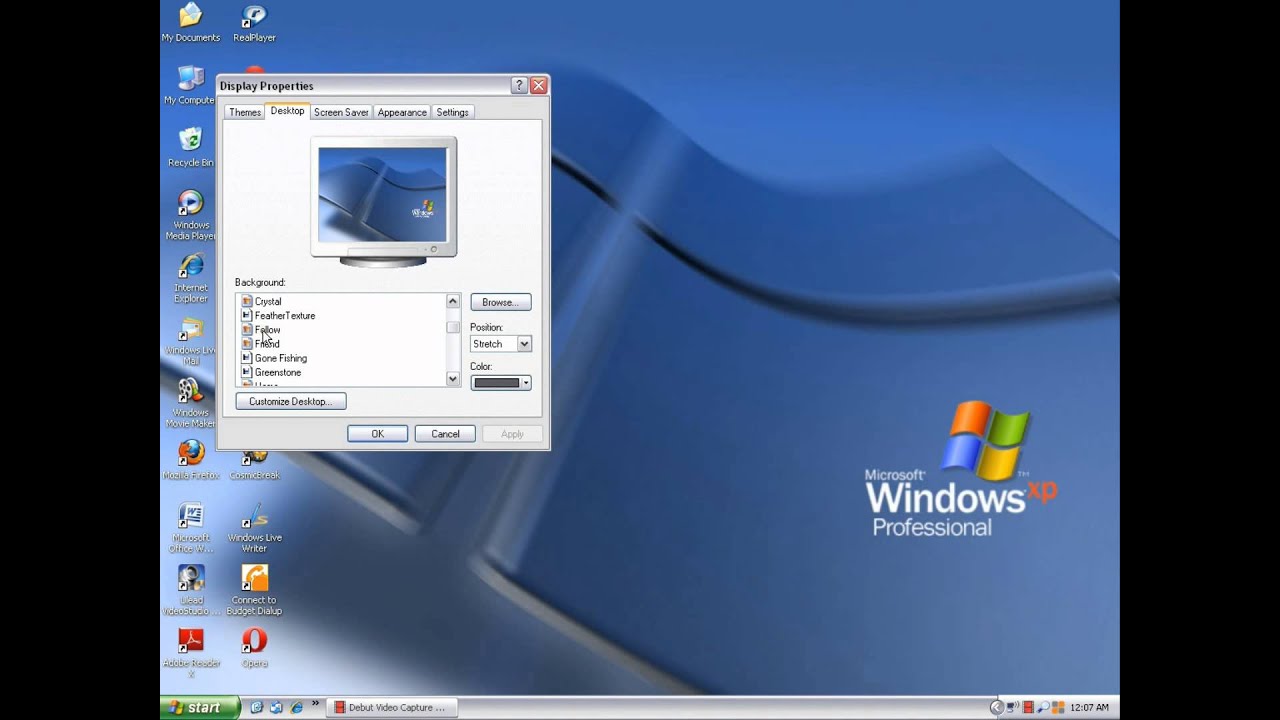Select the FeatherTexture background entry
Screen dimensions: 1280x720
pyautogui.click(x=285, y=316)
